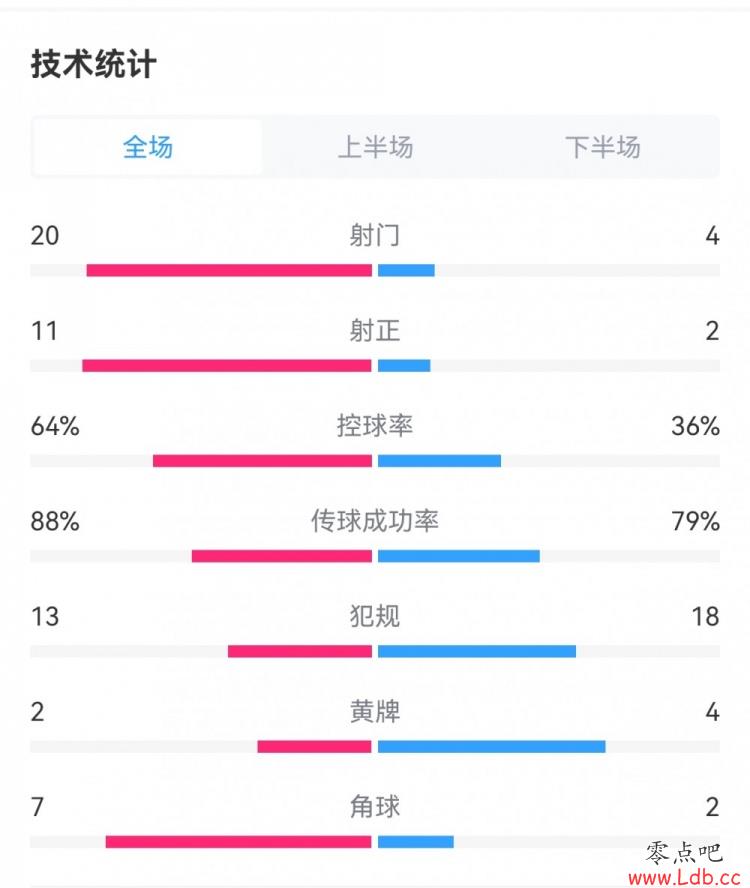750x888 pixels.
Task: Click the 传球成功率 label
Action: 374,520
